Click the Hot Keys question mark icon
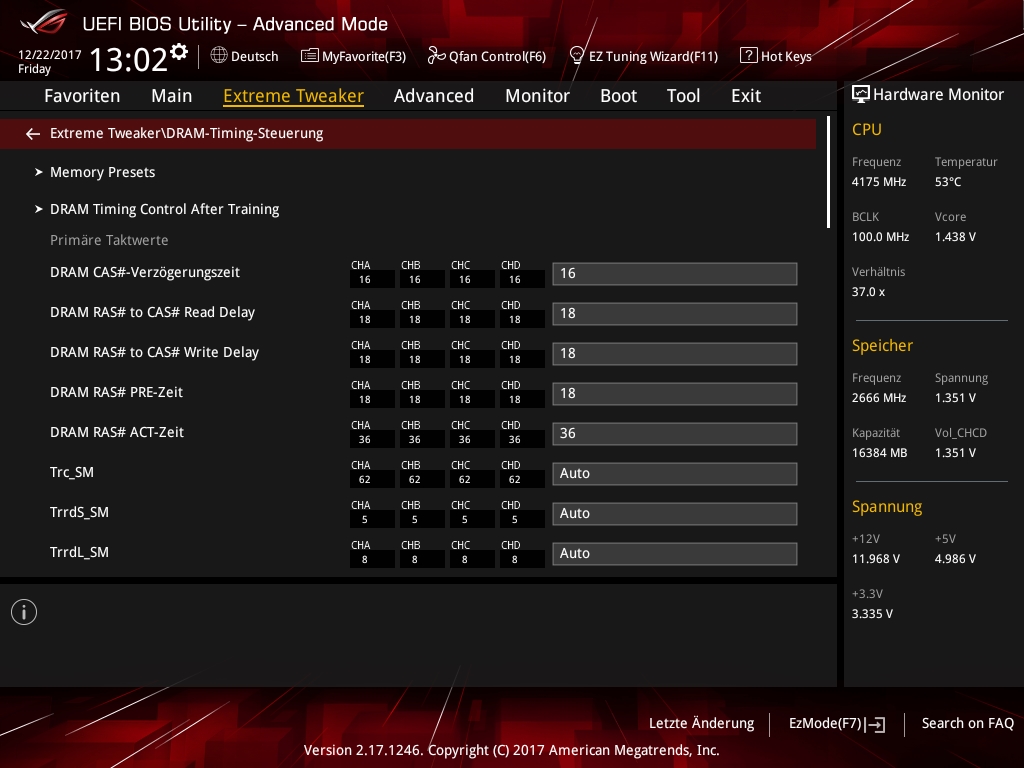The height and width of the screenshot is (768, 1024). click(x=748, y=56)
